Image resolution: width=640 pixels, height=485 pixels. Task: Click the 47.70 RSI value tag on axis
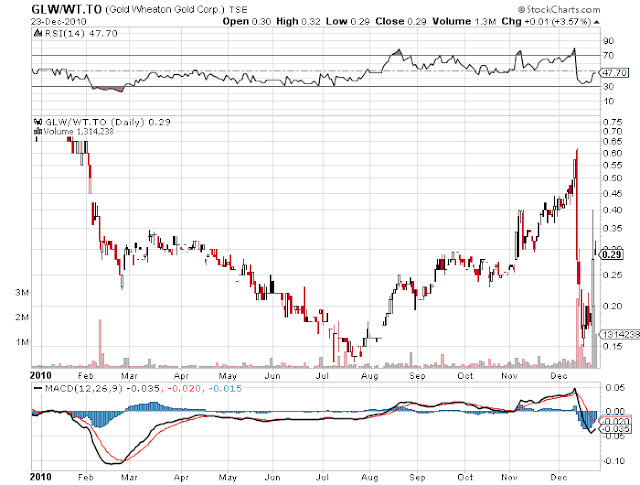tap(615, 73)
